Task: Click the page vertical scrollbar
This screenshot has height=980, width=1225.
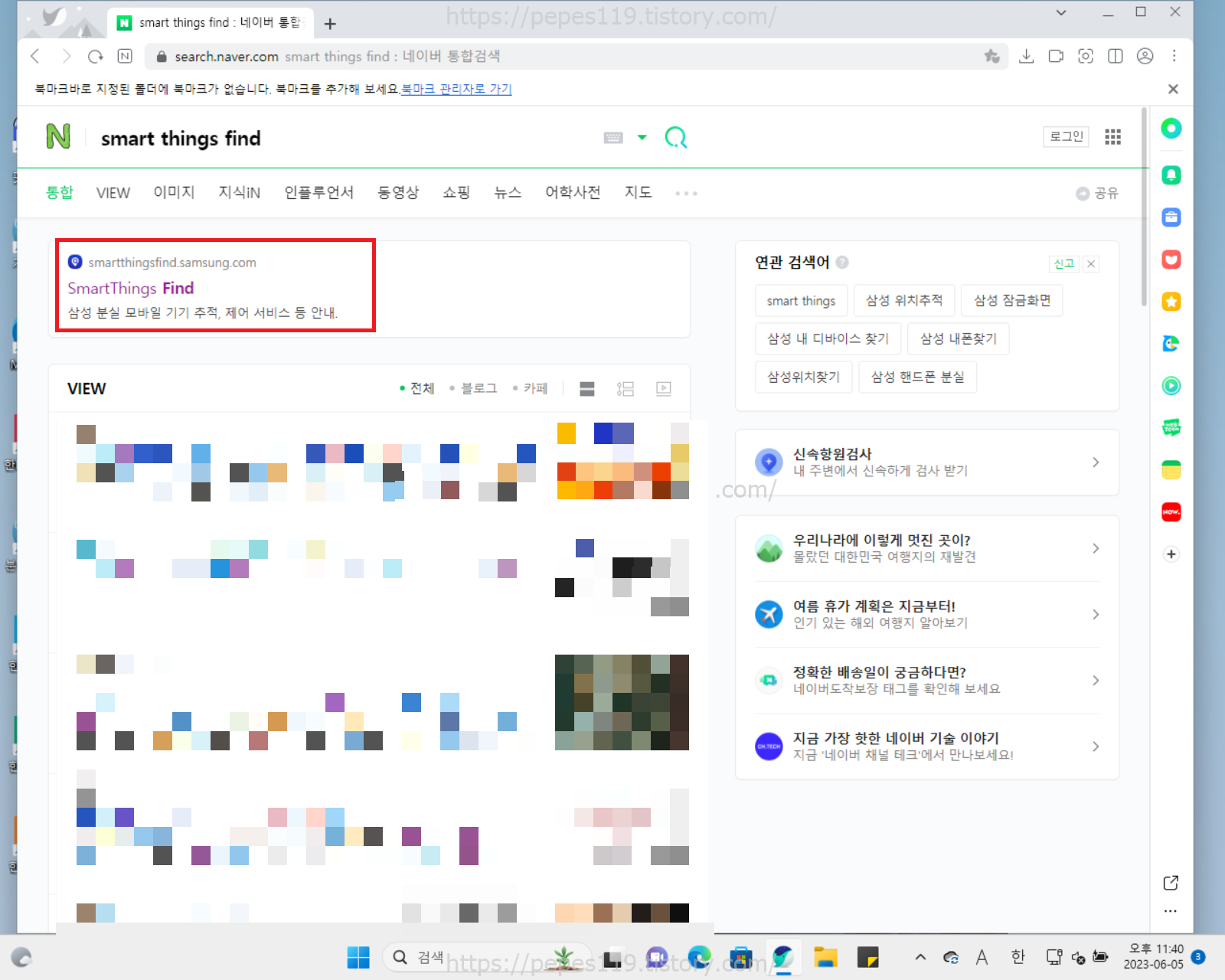Action: pyautogui.click(x=1145, y=207)
